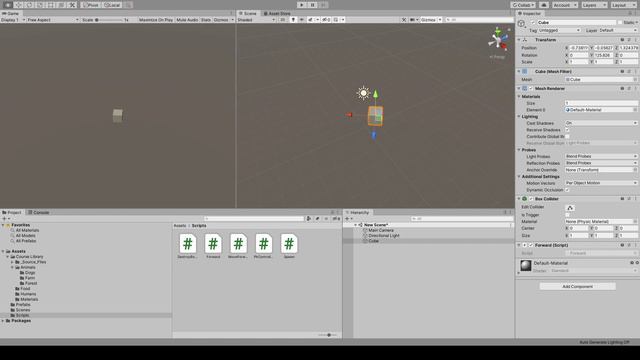Toggle Cube active checkbox

(532, 22)
